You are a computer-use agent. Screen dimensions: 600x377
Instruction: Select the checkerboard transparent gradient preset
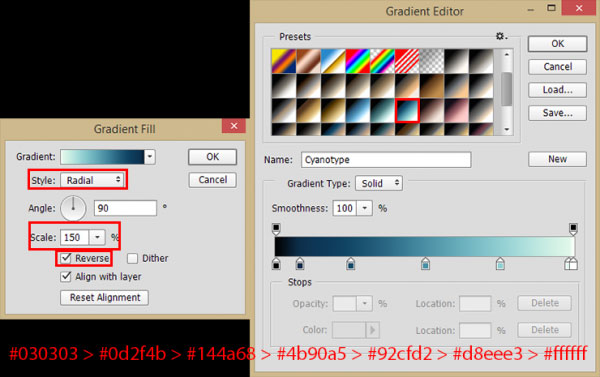pos(432,61)
